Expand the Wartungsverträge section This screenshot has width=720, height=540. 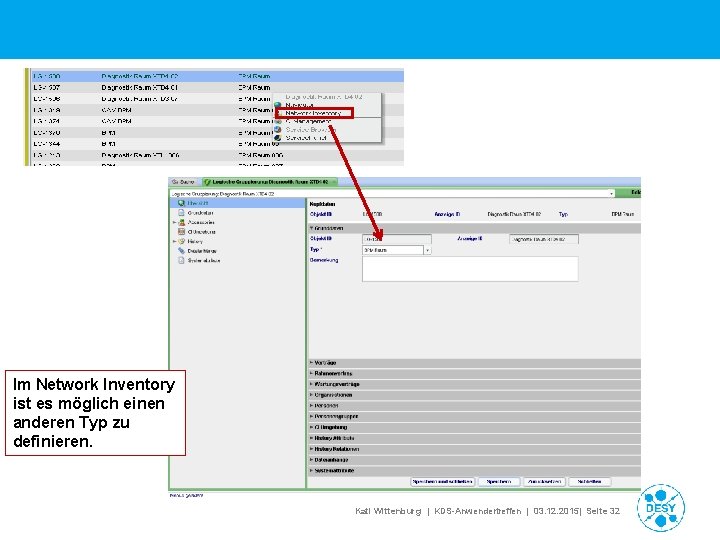click(x=474, y=384)
